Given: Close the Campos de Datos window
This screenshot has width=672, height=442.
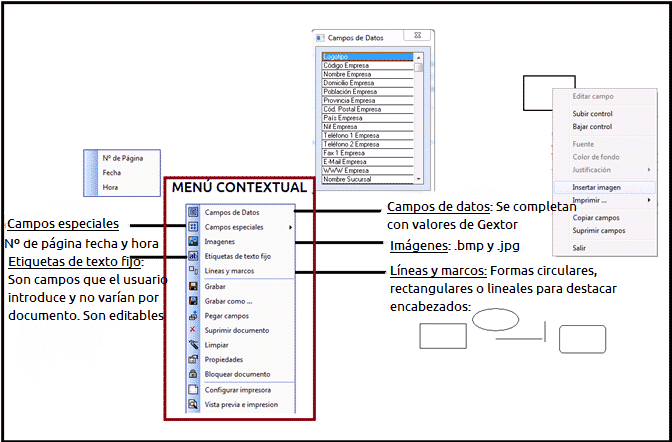Looking at the screenshot, I should (x=418, y=35).
